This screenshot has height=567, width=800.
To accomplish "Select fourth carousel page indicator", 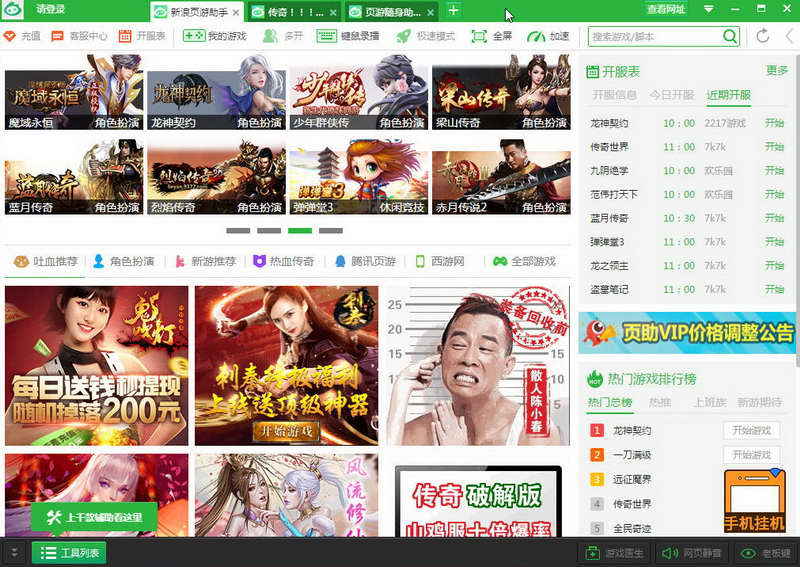I will tap(331, 231).
